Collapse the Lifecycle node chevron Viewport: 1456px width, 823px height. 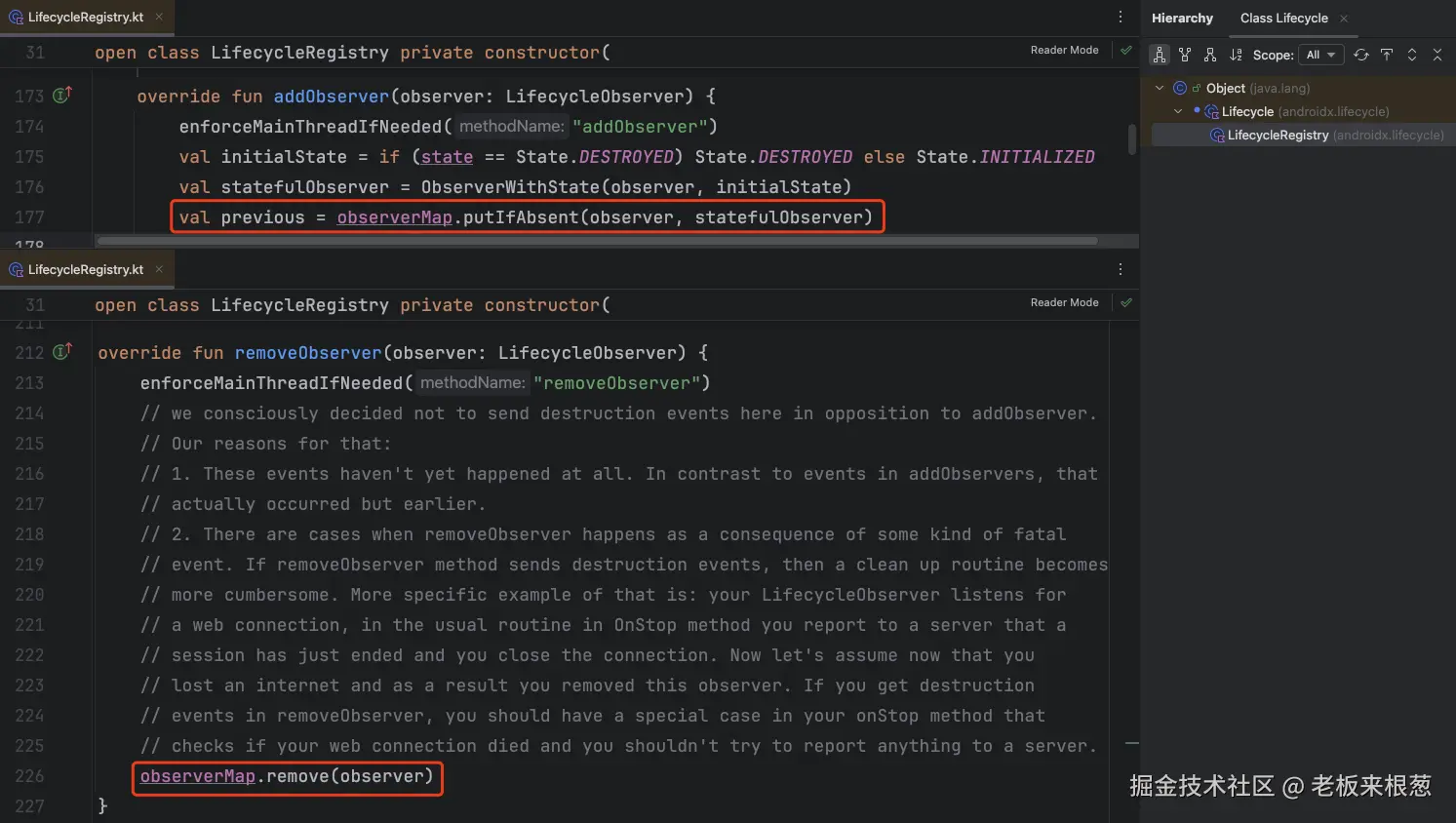point(1178,111)
